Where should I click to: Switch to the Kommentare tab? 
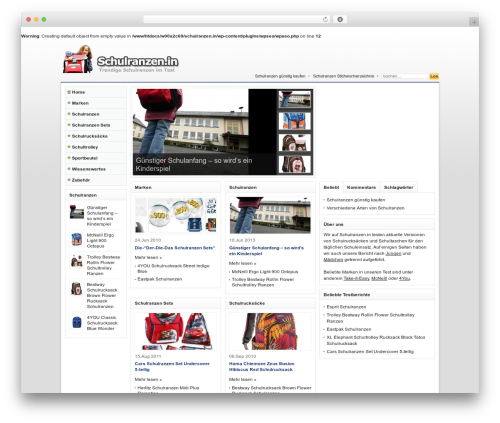click(361, 187)
